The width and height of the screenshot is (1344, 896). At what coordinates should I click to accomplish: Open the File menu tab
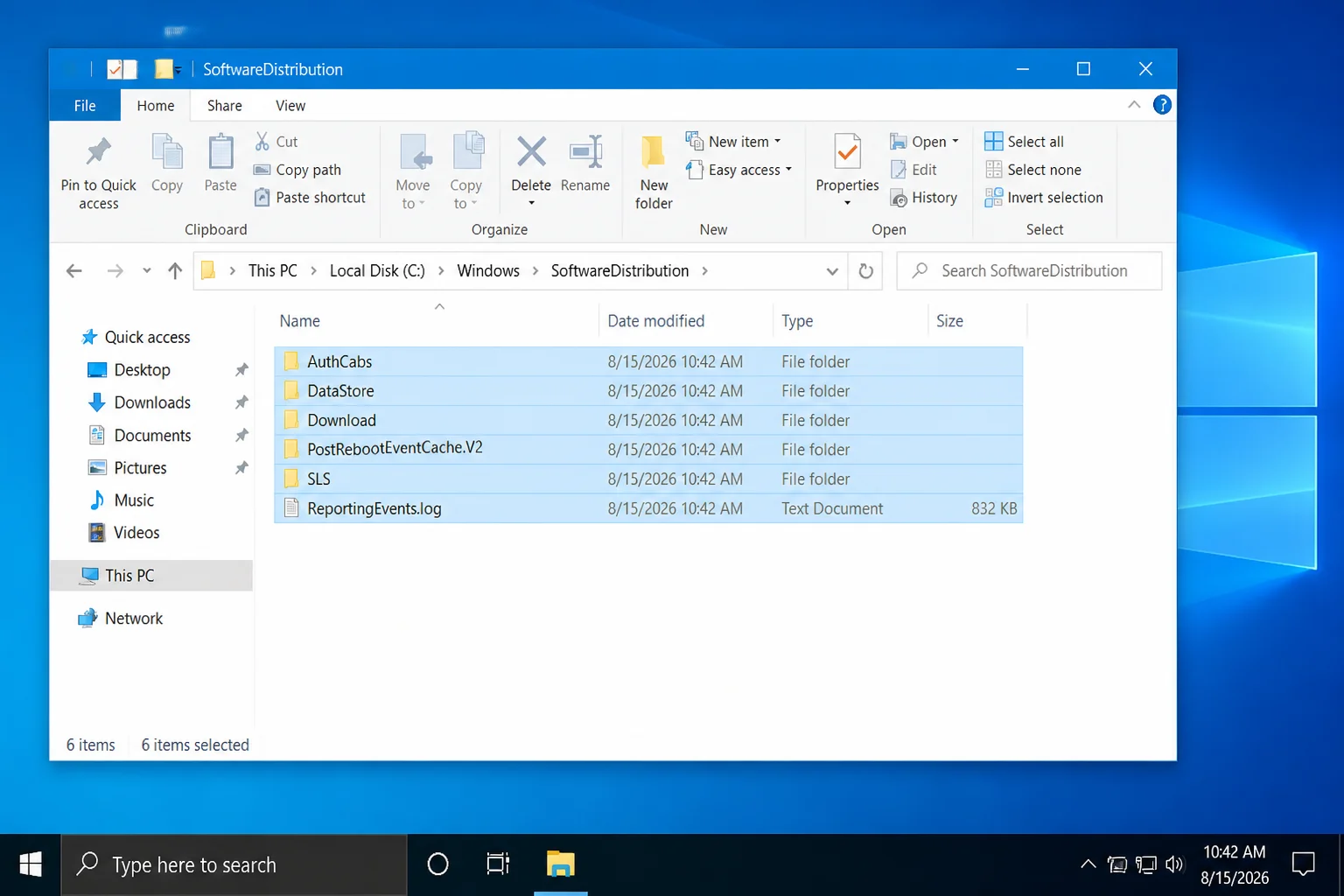pyautogui.click(x=85, y=106)
